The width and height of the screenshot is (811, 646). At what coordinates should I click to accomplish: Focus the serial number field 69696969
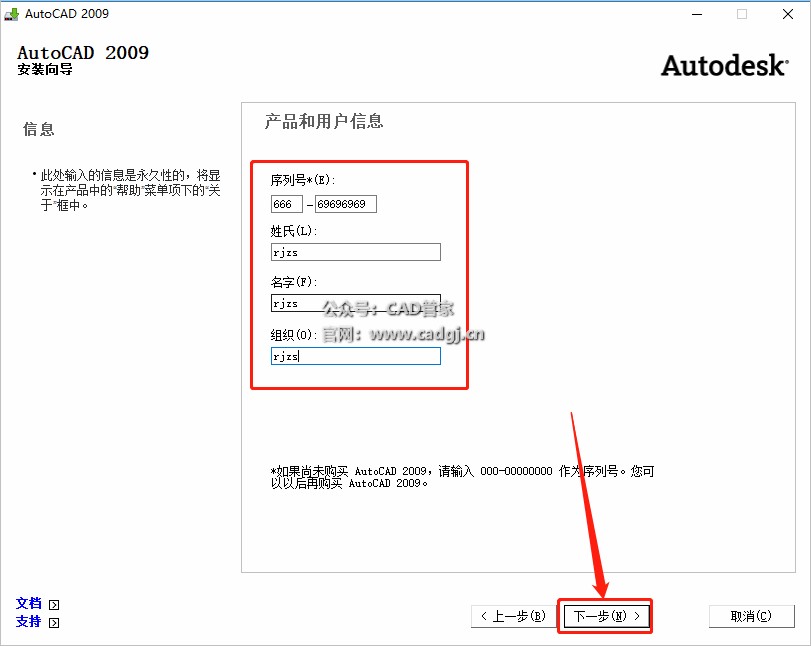tap(346, 204)
